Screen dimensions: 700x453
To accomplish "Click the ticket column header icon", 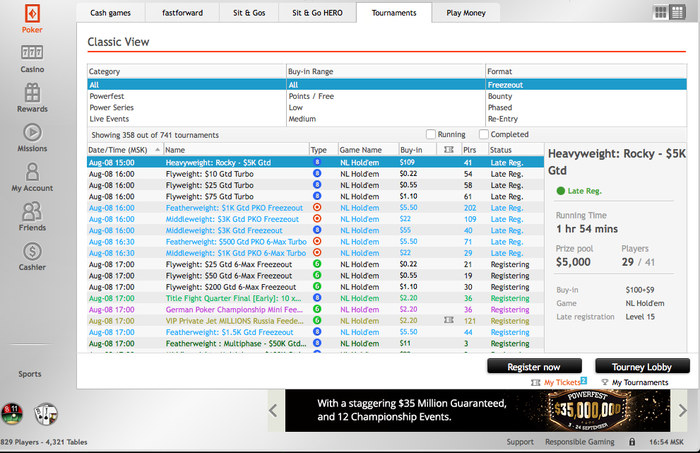I will click(449, 150).
